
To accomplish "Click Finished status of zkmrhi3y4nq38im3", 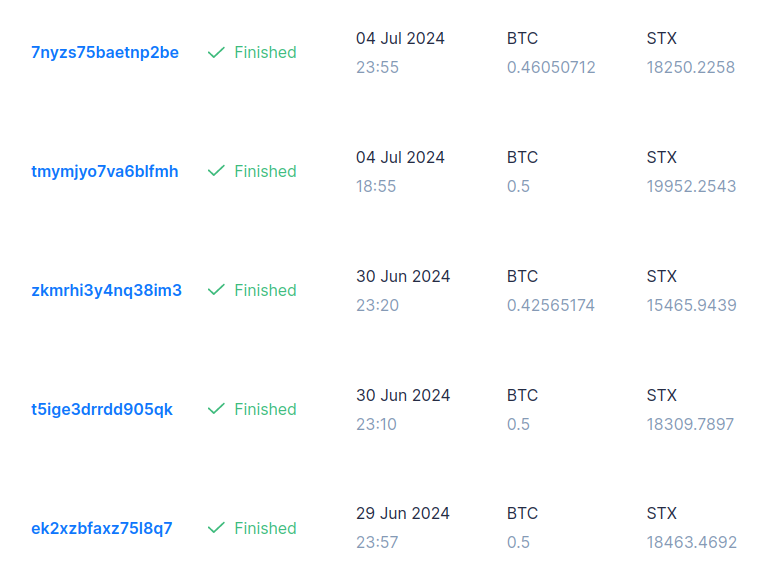I will pyautogui.click(x=265, y=290).
